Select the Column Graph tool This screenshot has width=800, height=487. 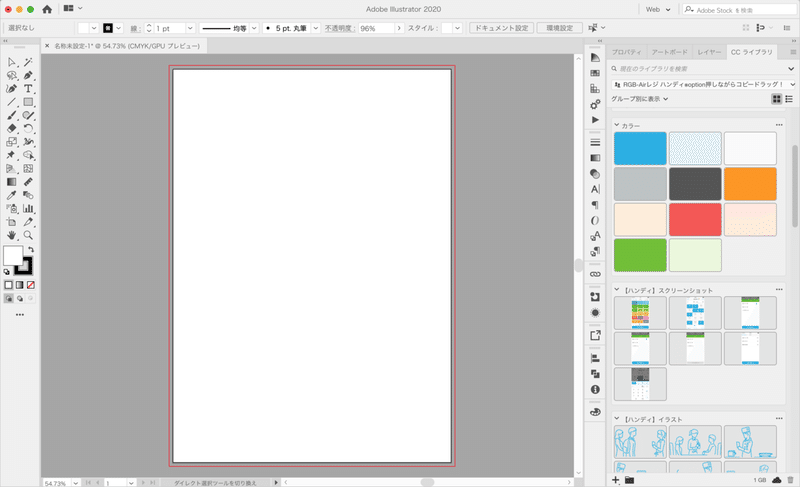(28, 209)
